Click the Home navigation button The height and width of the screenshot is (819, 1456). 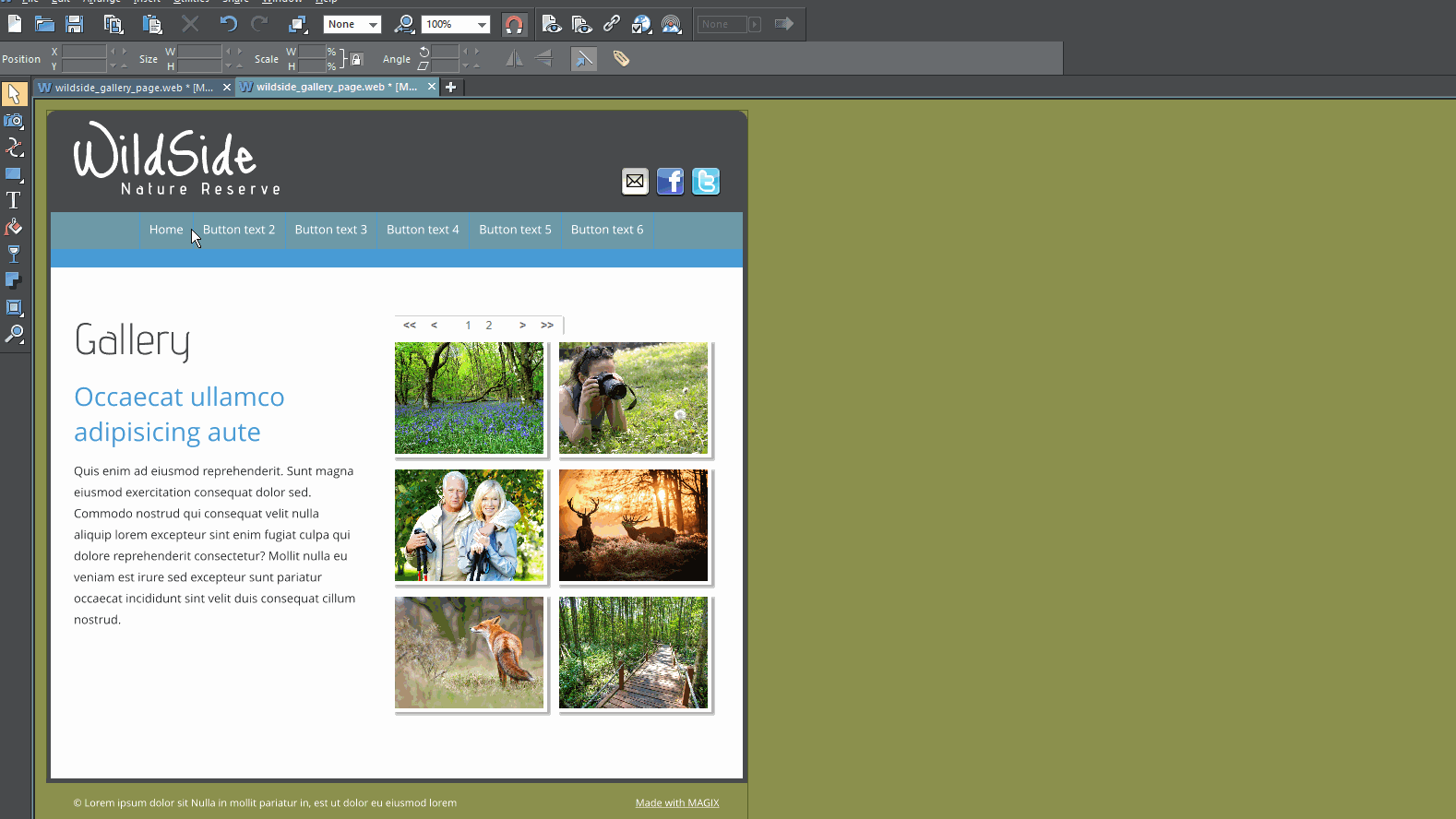(166, 230)
